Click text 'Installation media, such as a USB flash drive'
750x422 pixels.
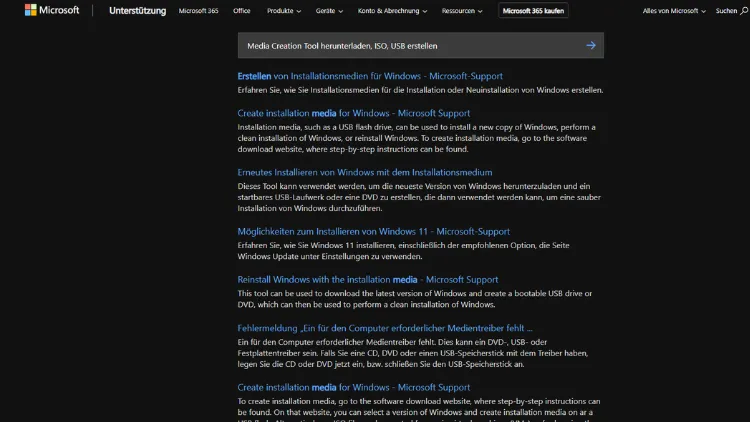(x=314, y=127)
